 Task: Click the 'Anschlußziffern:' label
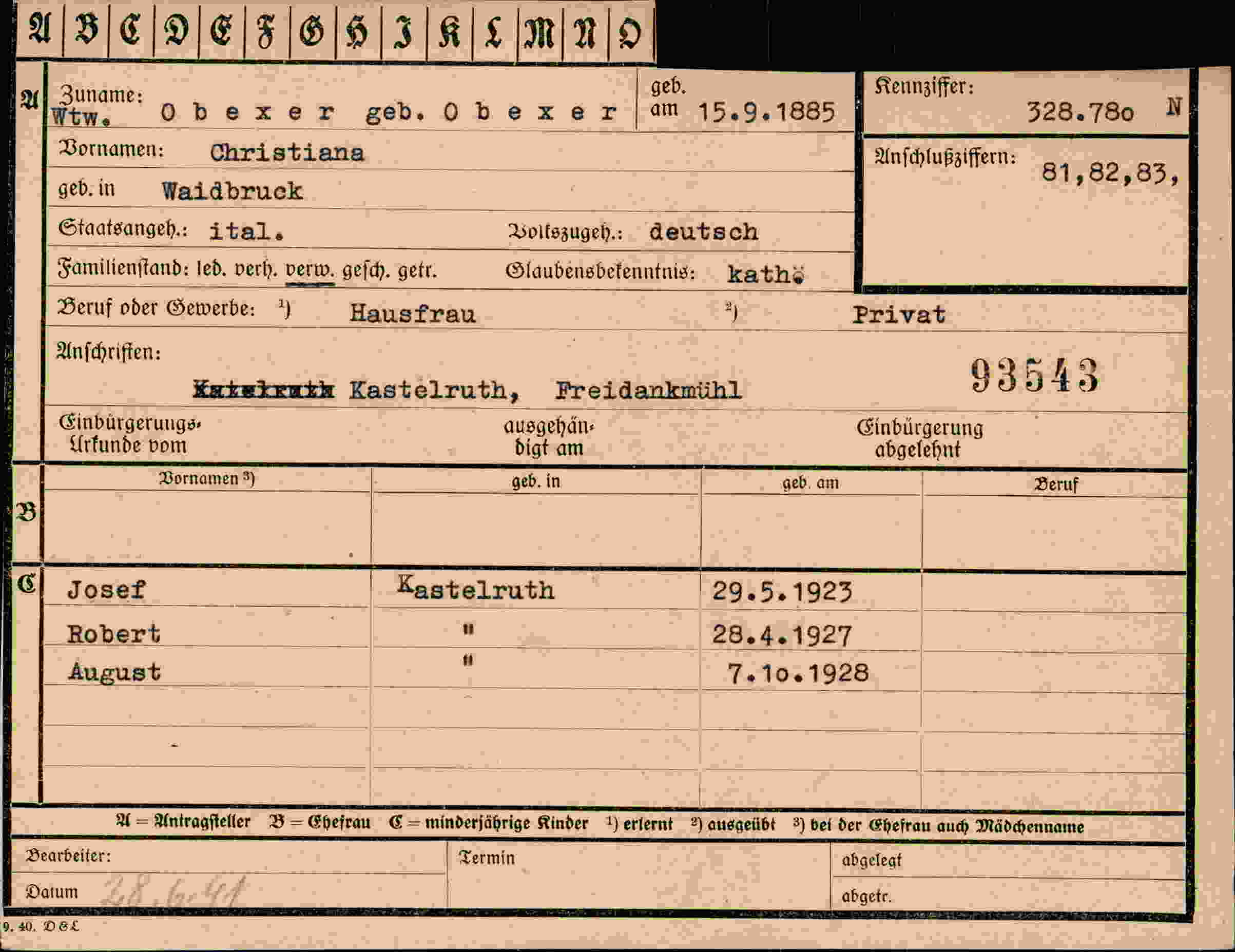pos(945,157)
